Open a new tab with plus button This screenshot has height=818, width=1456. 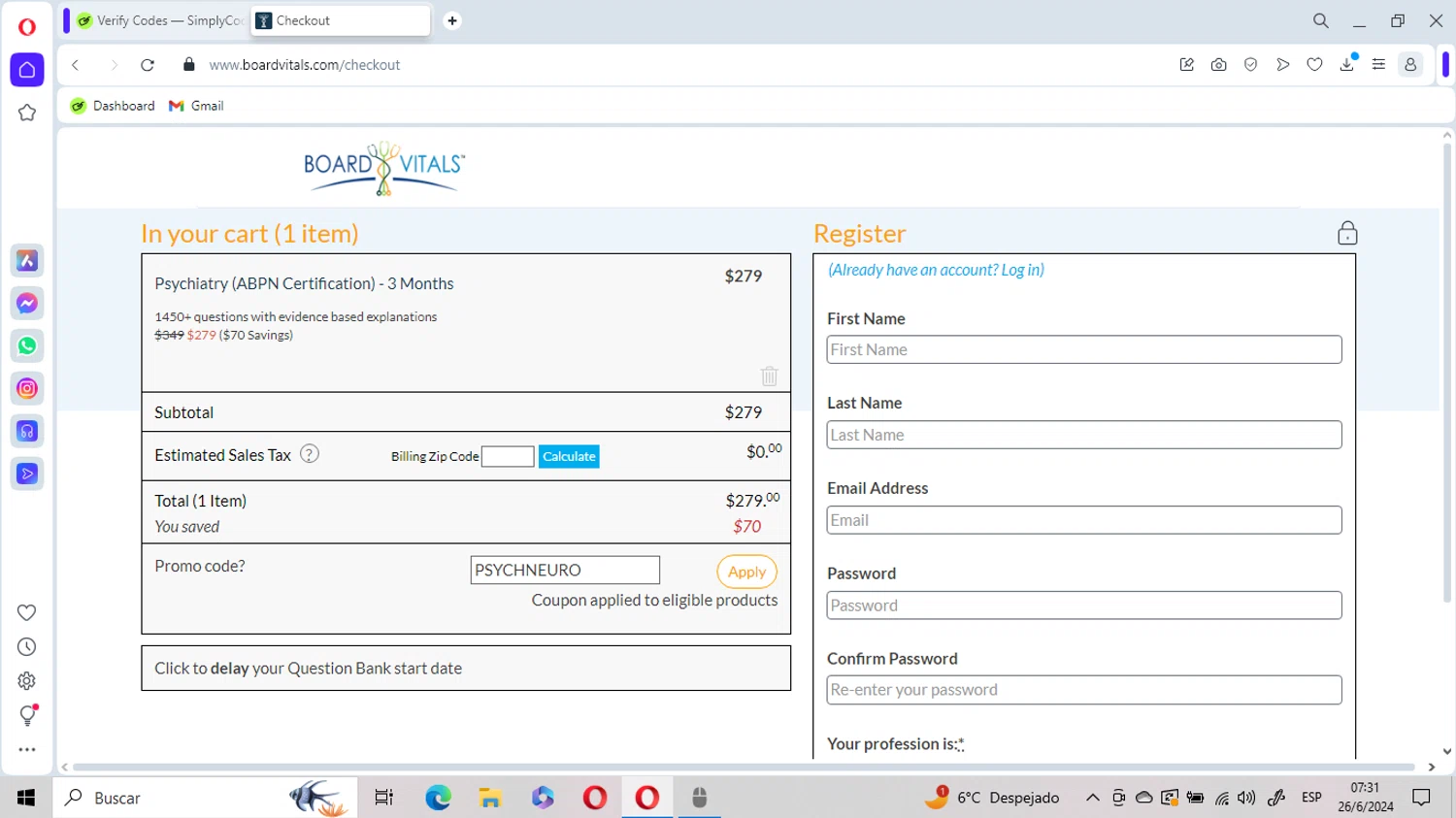point(452,20)
